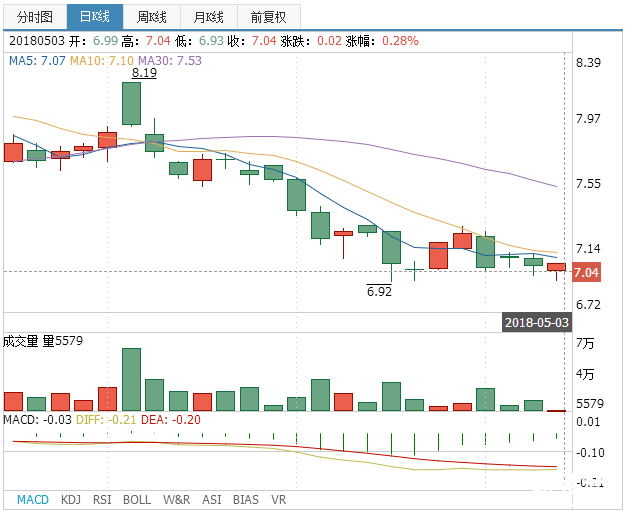
Task: Click the MA5: 7.07 legend text
Action: coord(37,61)
